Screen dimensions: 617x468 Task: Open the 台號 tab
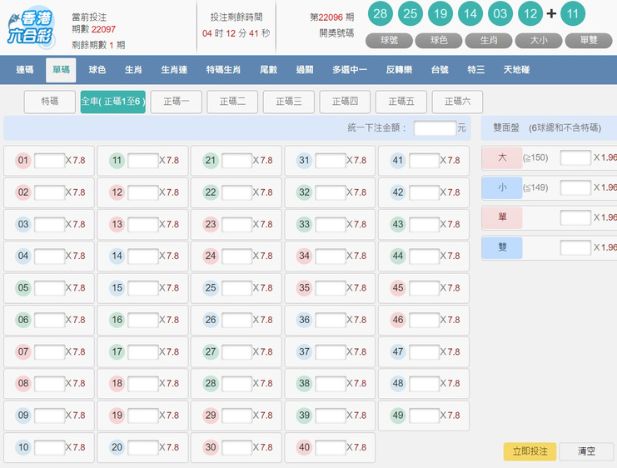pyautogui.click(x=440, y=70)
